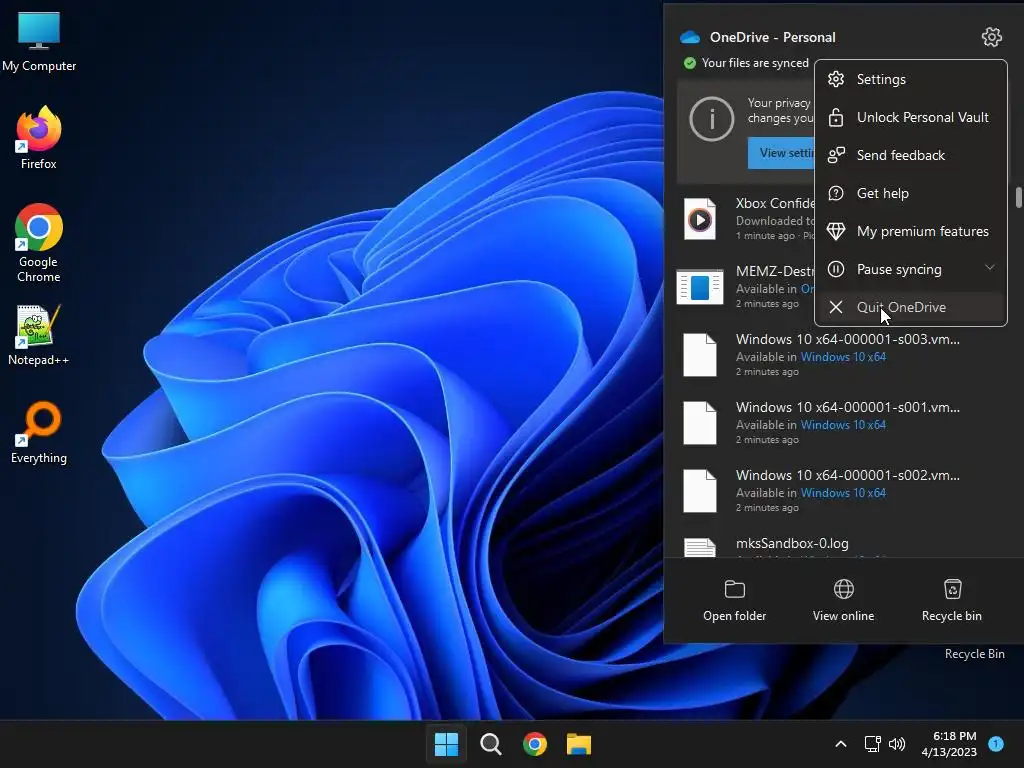This screenshot has width=1024, height=768.
Task: Click the OneDrive cloud logo
Action: coord(690,37)
